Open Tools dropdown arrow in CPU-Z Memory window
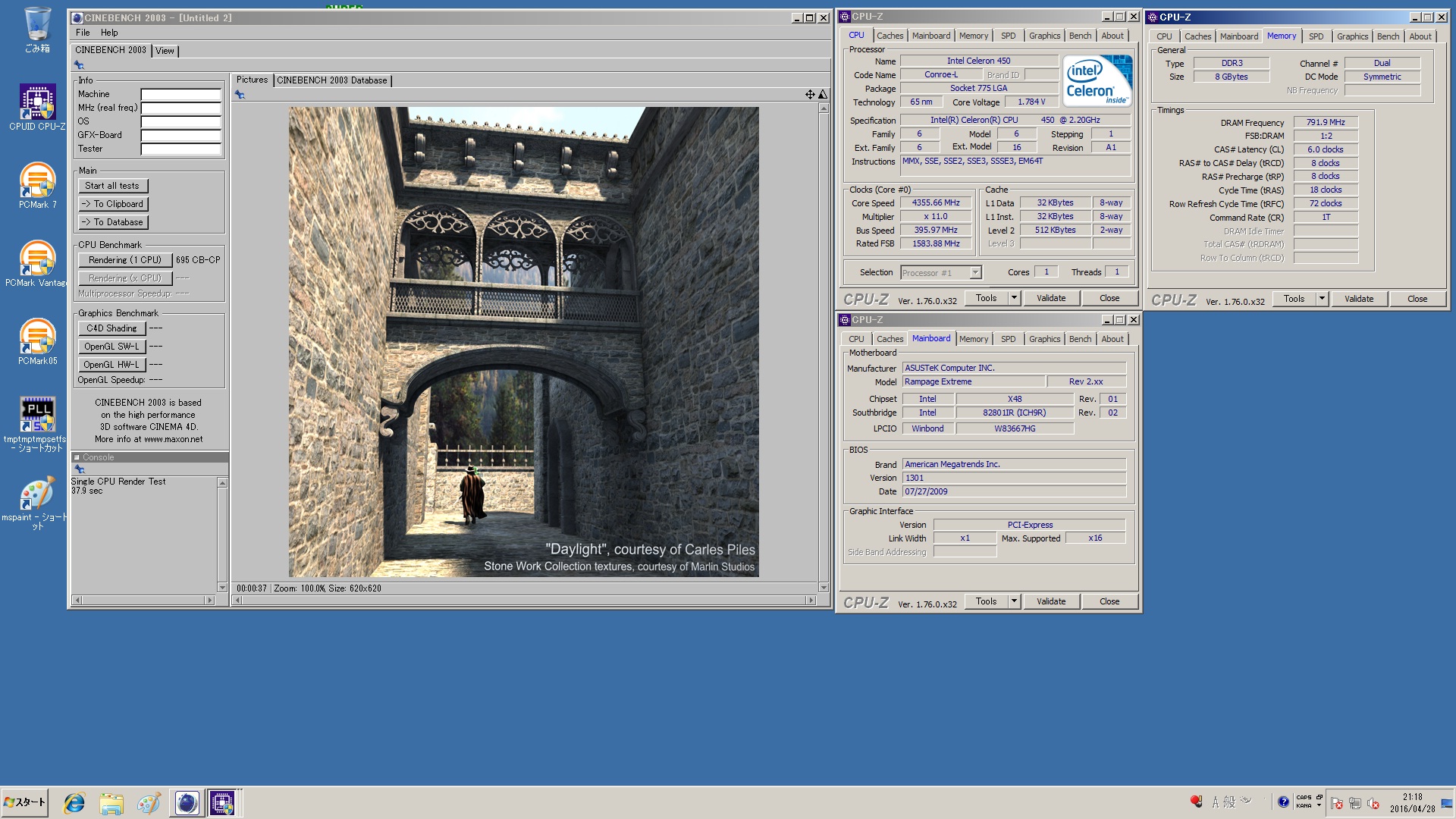The height and width of the screenshot is (819, 1456). 1322,299
